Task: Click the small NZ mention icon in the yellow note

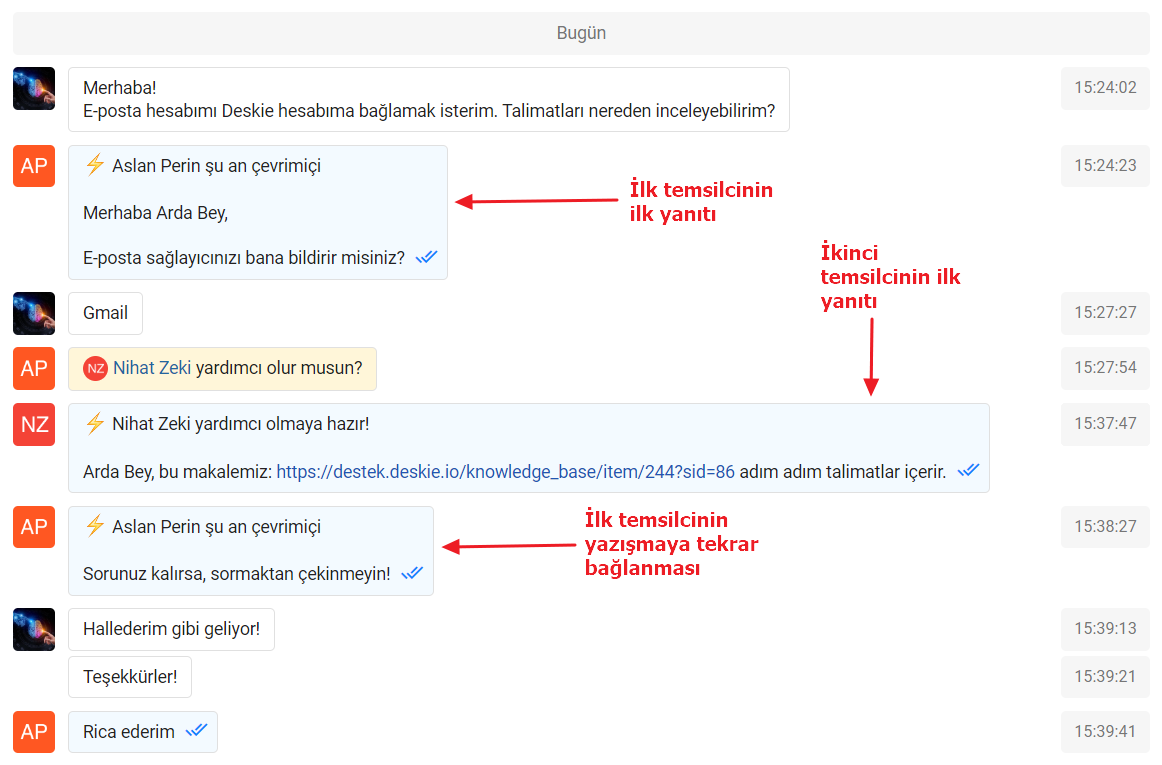Action: click(x=96, y=368)
